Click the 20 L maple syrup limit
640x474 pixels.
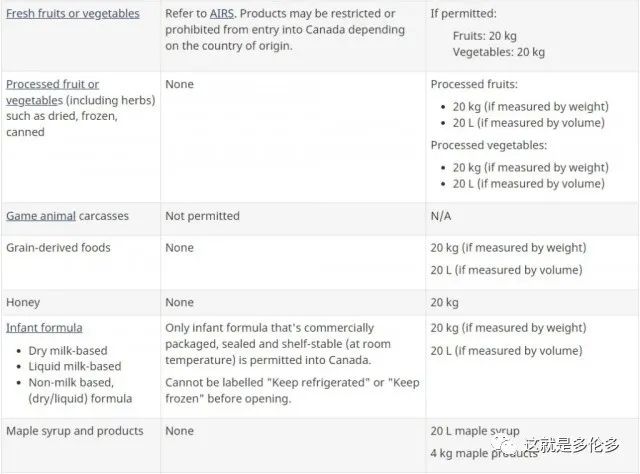(x=475, y=431)
